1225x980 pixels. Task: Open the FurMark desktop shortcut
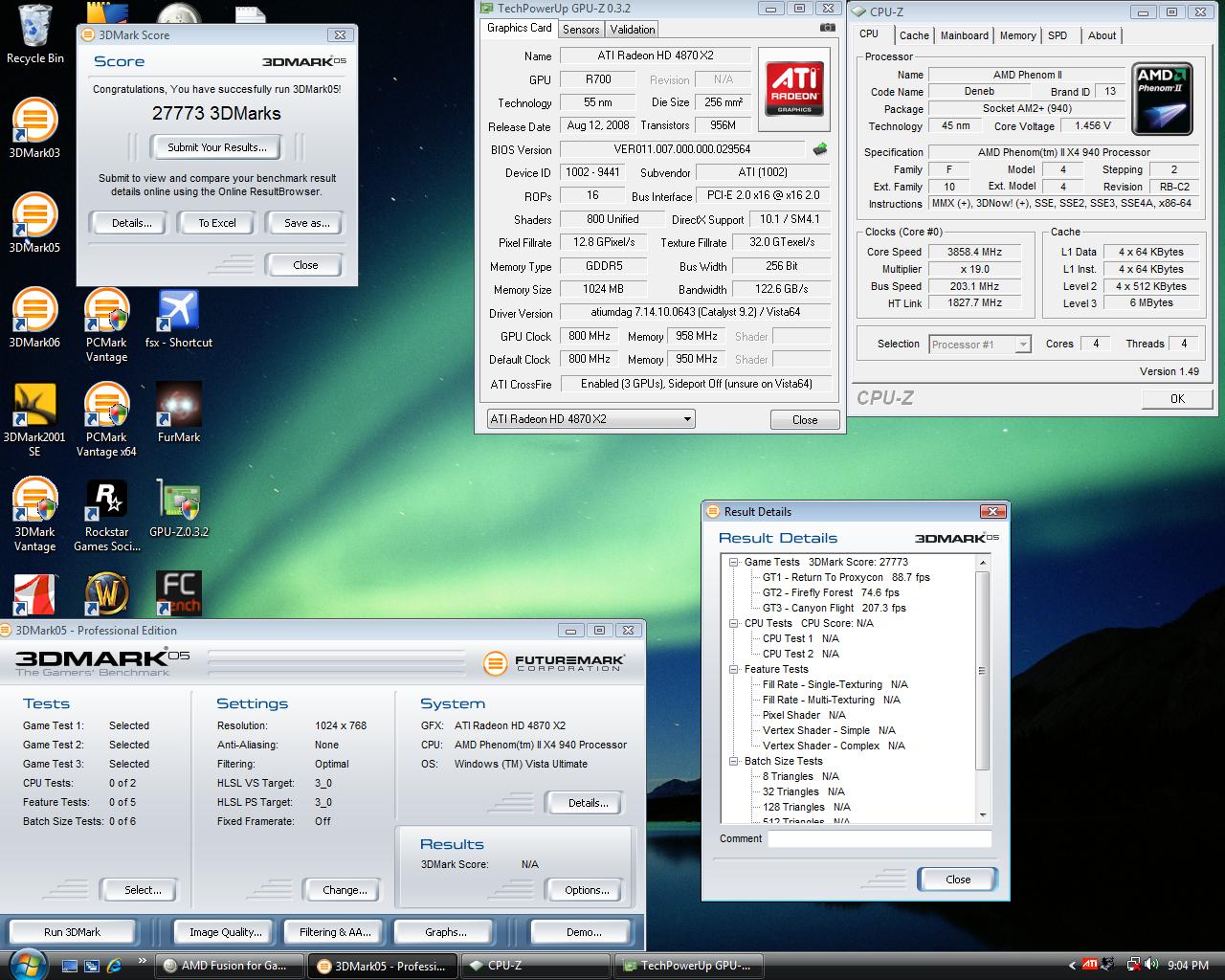coord(179,412)
